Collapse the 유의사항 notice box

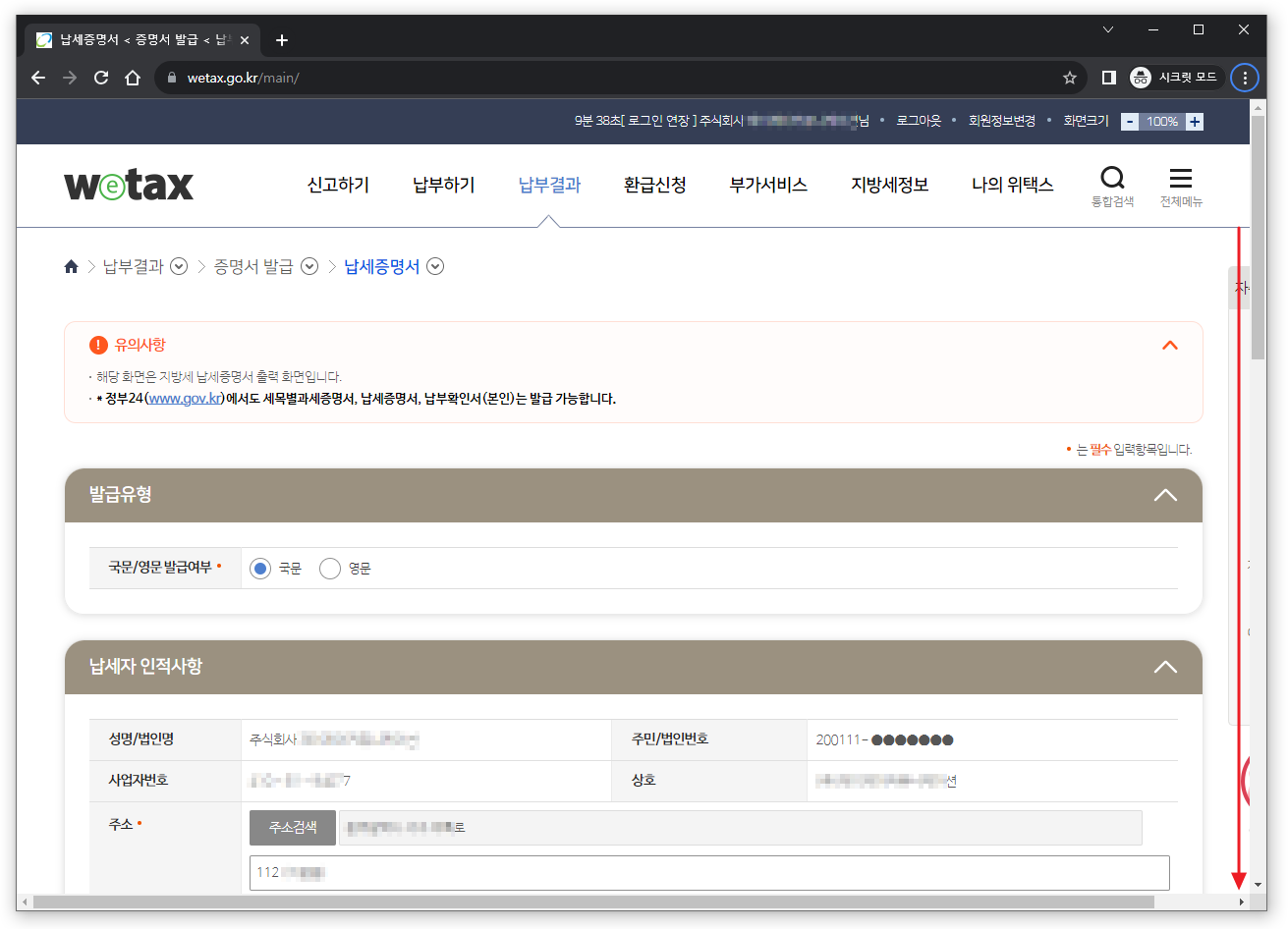1170,345
